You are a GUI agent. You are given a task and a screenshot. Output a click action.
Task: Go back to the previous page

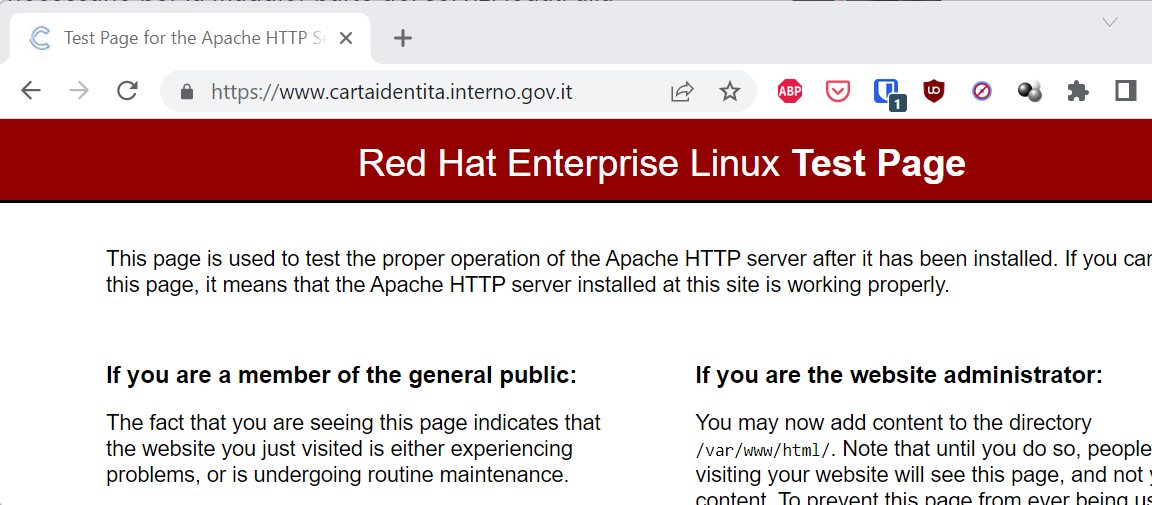(31, 91)
